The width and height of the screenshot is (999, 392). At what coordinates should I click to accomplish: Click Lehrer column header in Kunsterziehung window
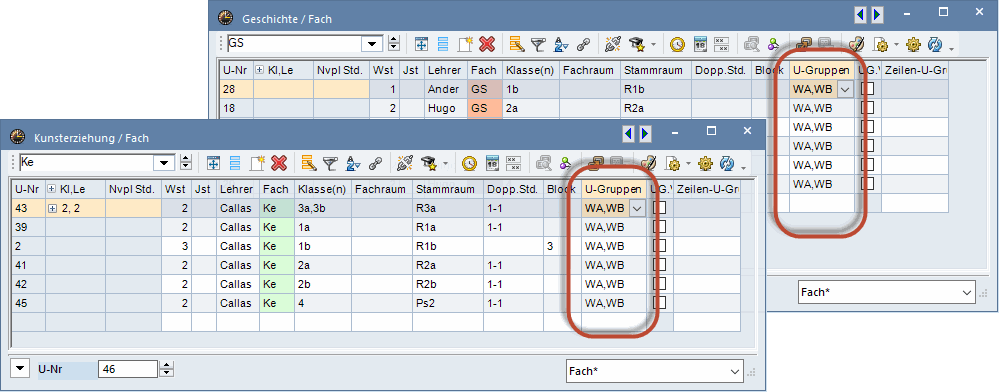237,189
